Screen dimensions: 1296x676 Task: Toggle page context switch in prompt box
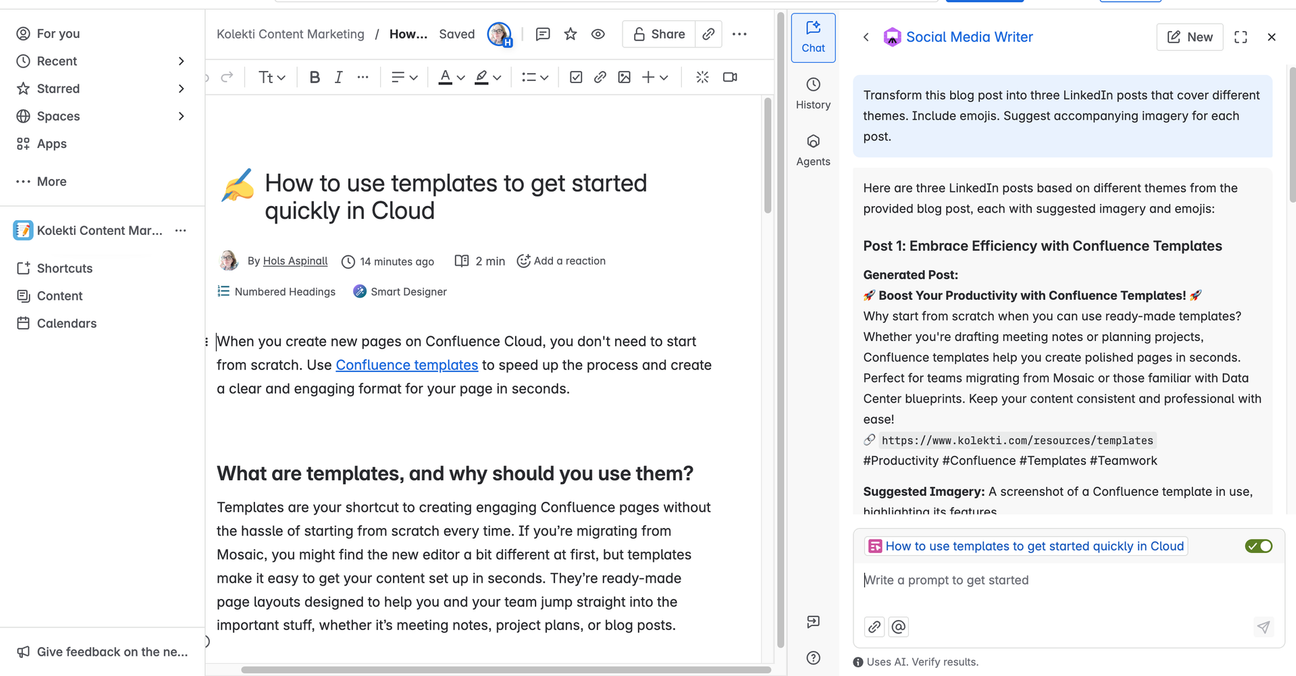click(1258, 546)
